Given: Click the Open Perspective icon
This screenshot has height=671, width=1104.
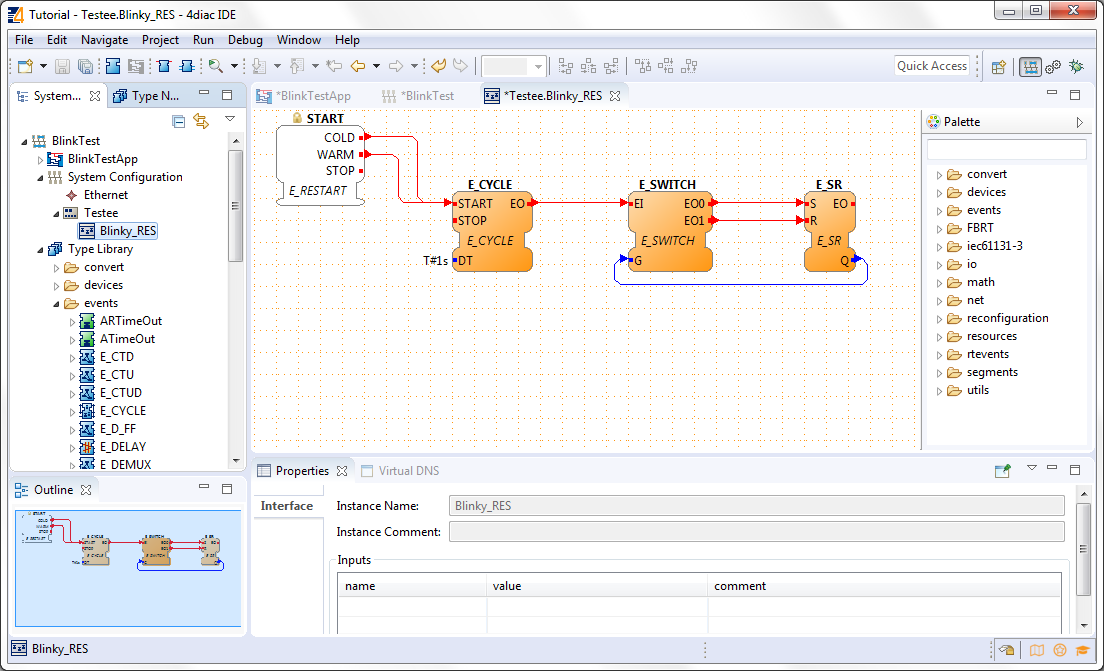Looking at the screenshot, I should click(998, 66).
